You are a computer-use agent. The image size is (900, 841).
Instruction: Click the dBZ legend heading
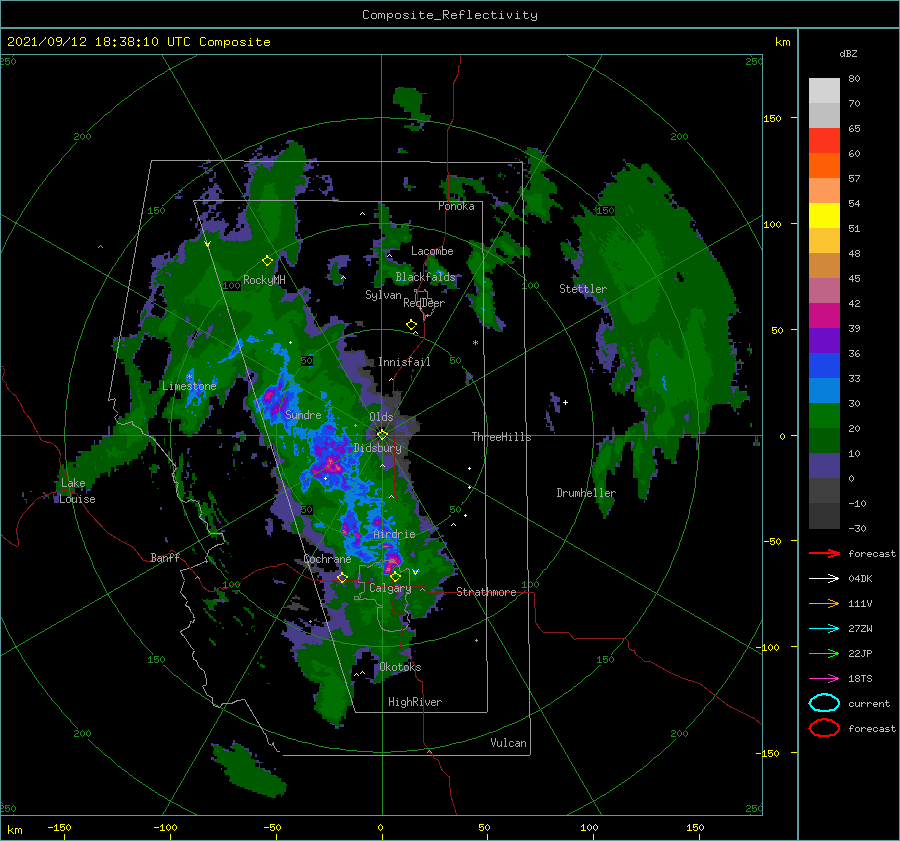[x=848, y=53]
